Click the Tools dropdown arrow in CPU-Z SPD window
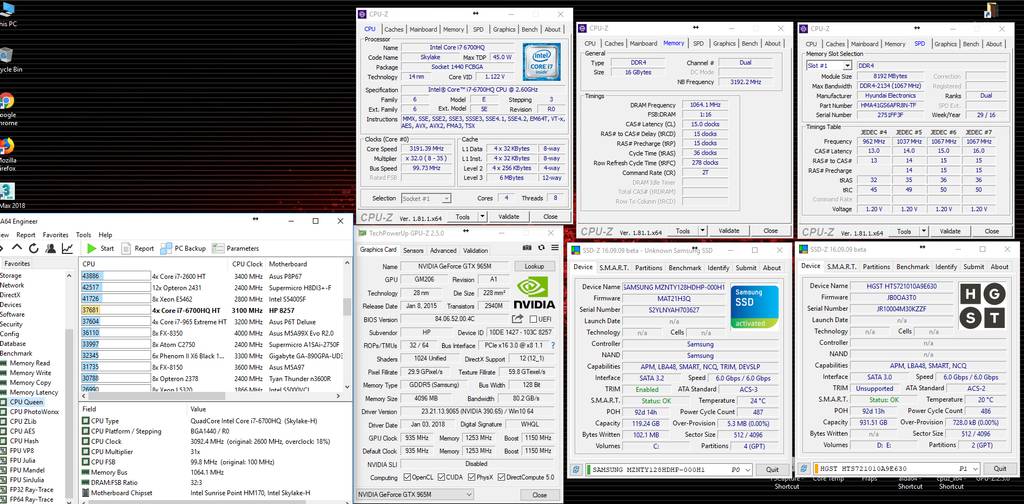 coord(923,231)
